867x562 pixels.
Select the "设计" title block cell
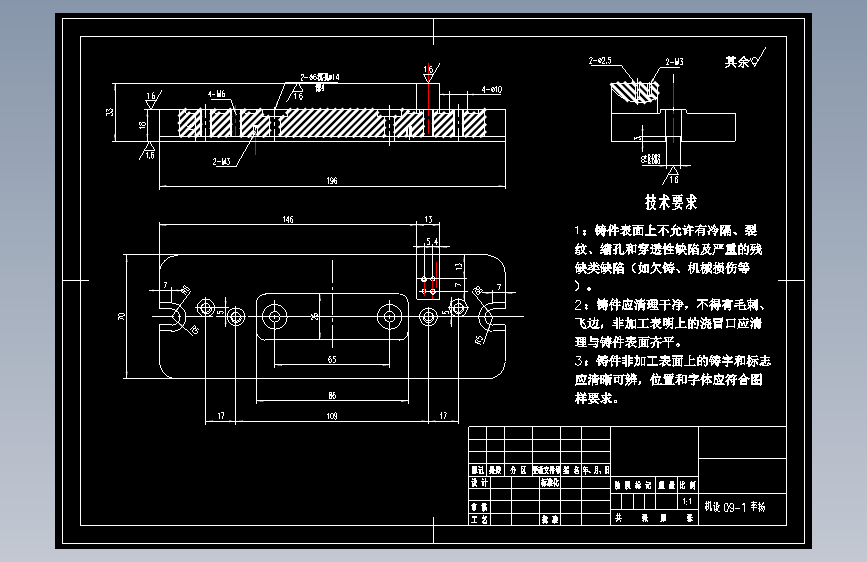tap(479, 482)
